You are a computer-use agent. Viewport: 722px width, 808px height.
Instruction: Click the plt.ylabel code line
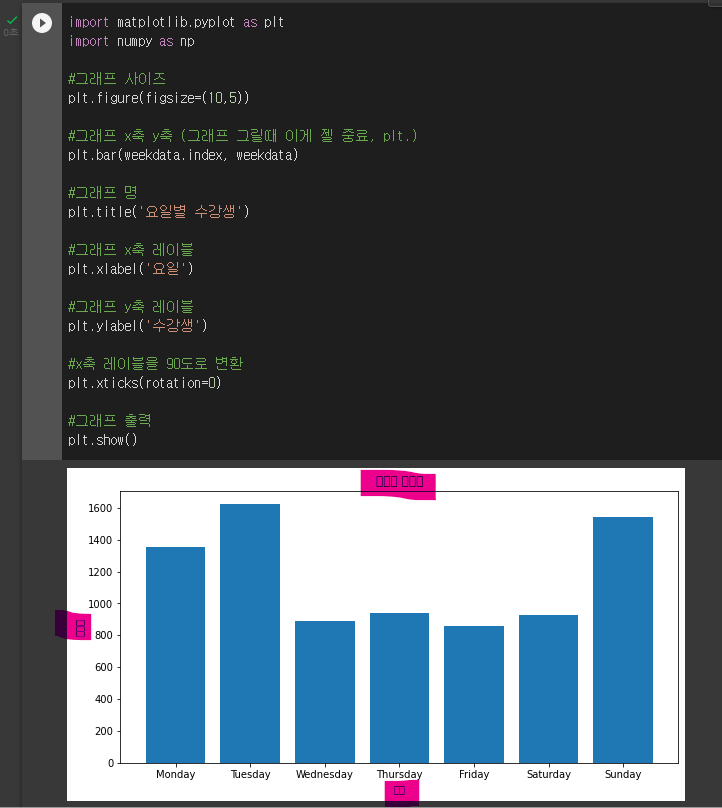(138, 326)
